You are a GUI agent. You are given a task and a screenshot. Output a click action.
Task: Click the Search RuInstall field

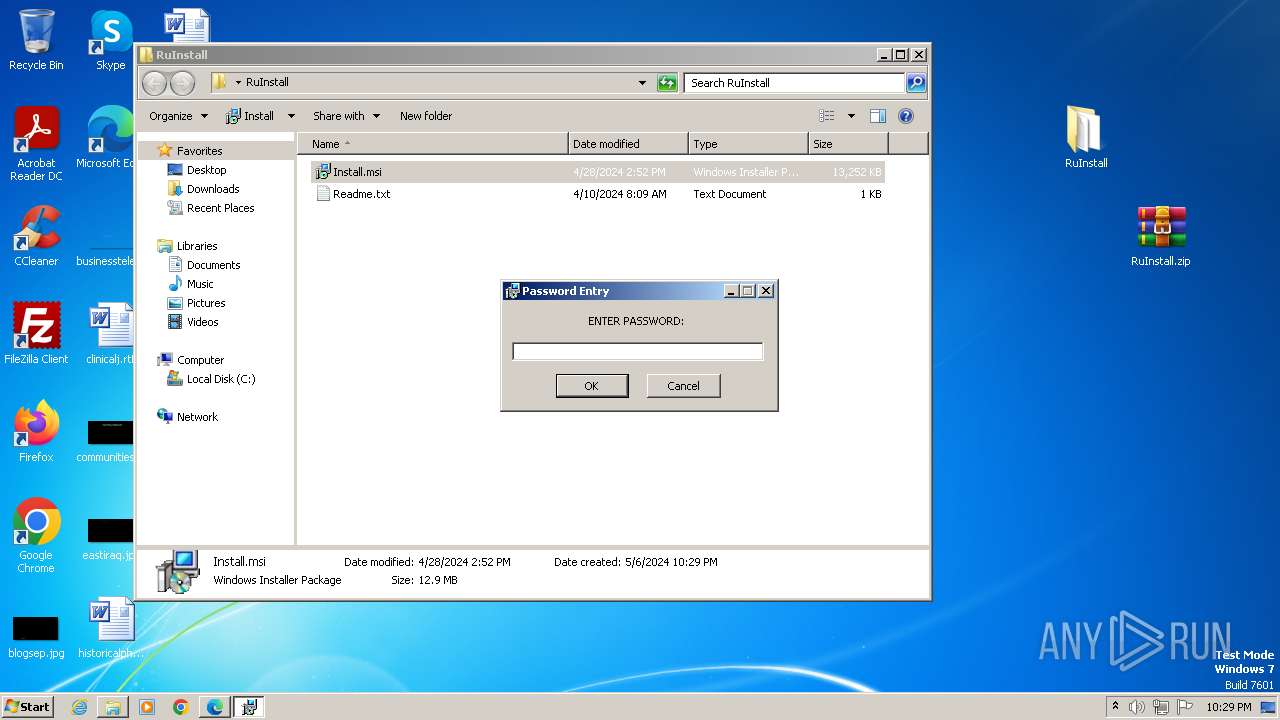(795, 83)
